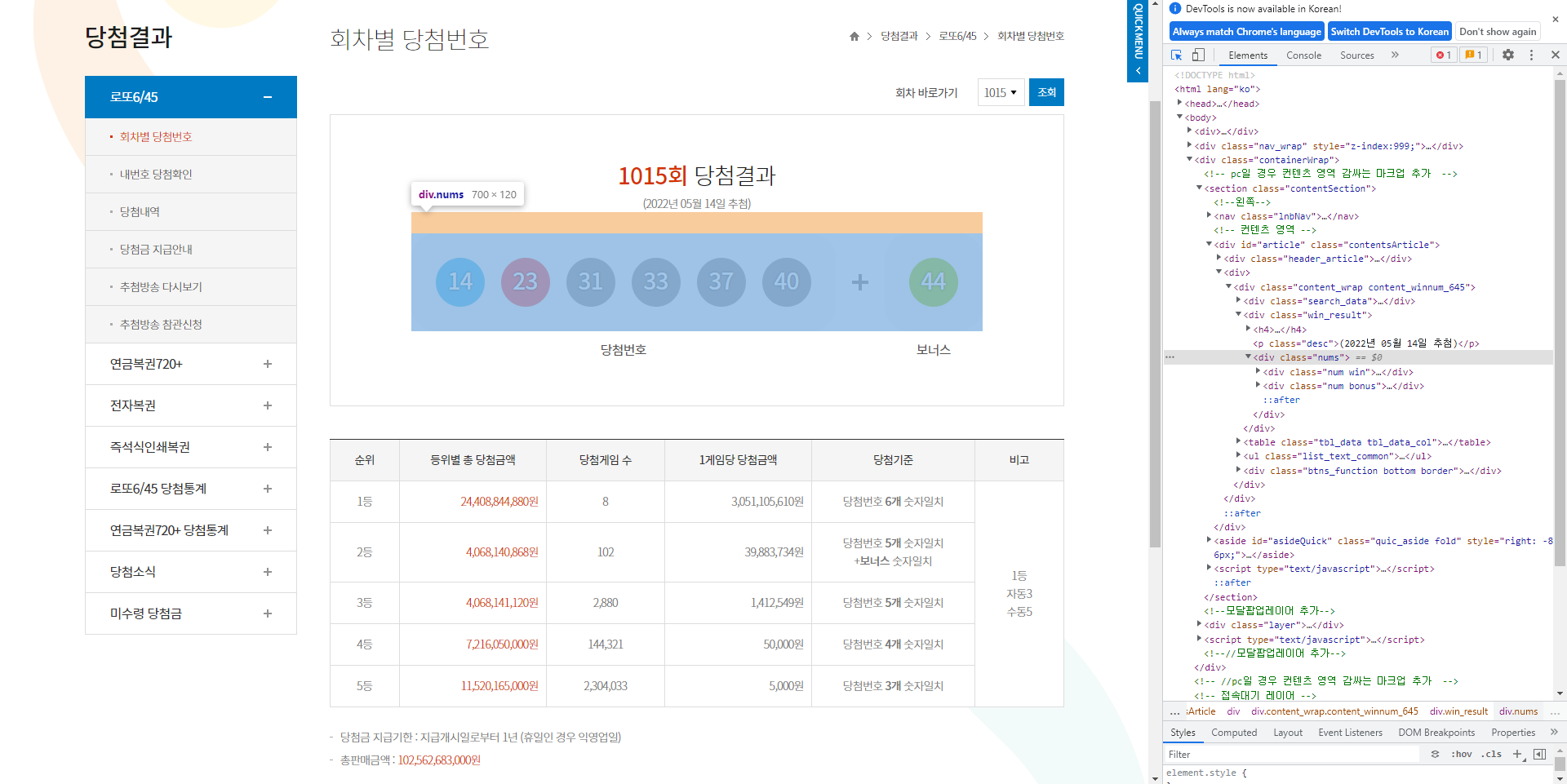Viewport: 1567px width, 784px height.
Task: Click 당첨결과 breadcrumb link
Action: coord(899,36)
